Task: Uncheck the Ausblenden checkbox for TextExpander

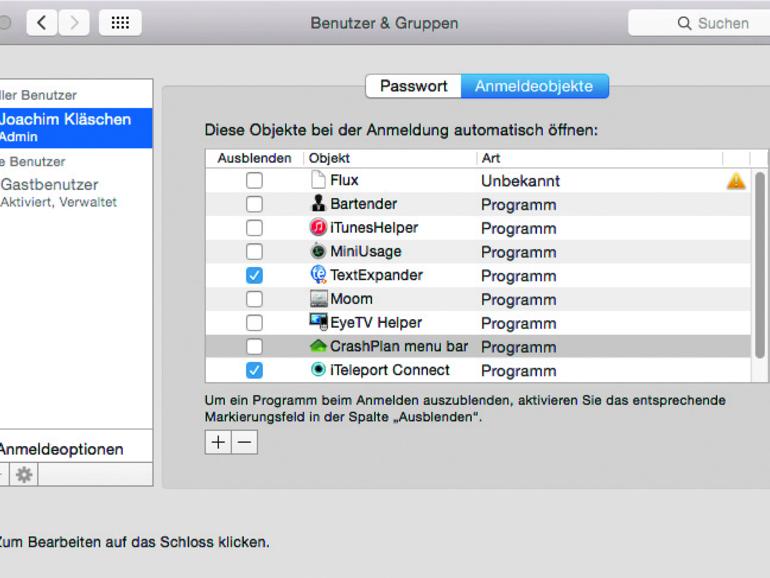Action: (254, 275)
